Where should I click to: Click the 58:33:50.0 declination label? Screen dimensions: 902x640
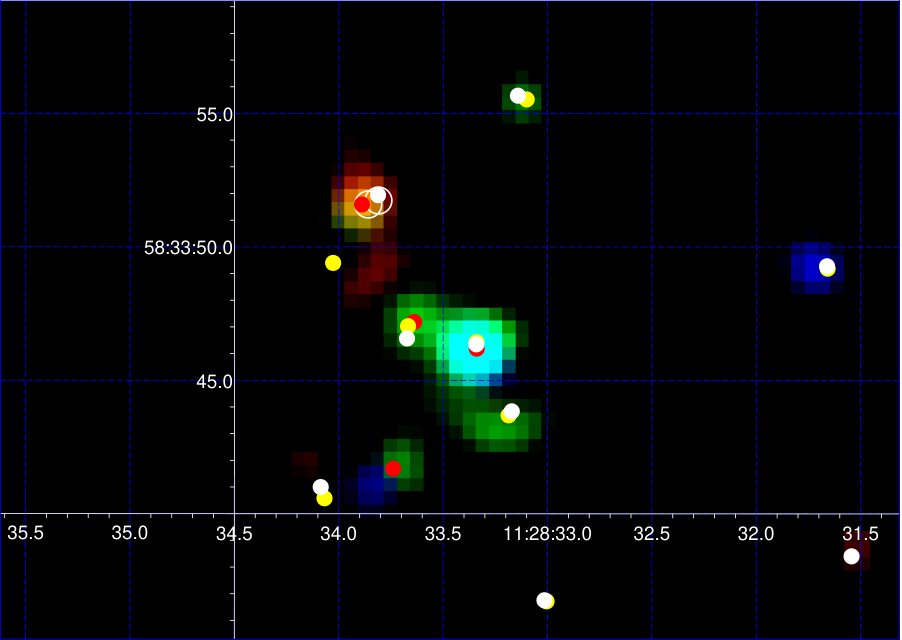[188, 248]
